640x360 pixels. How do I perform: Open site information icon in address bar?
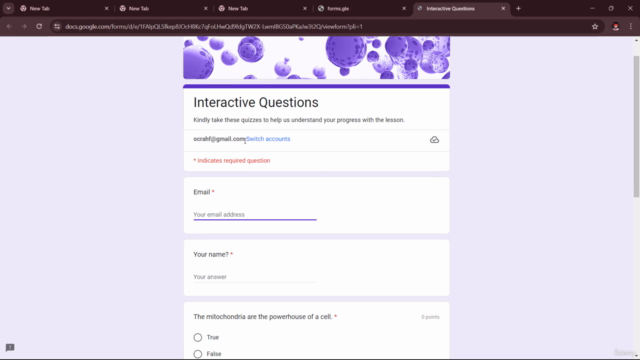[x=57, y=27]
